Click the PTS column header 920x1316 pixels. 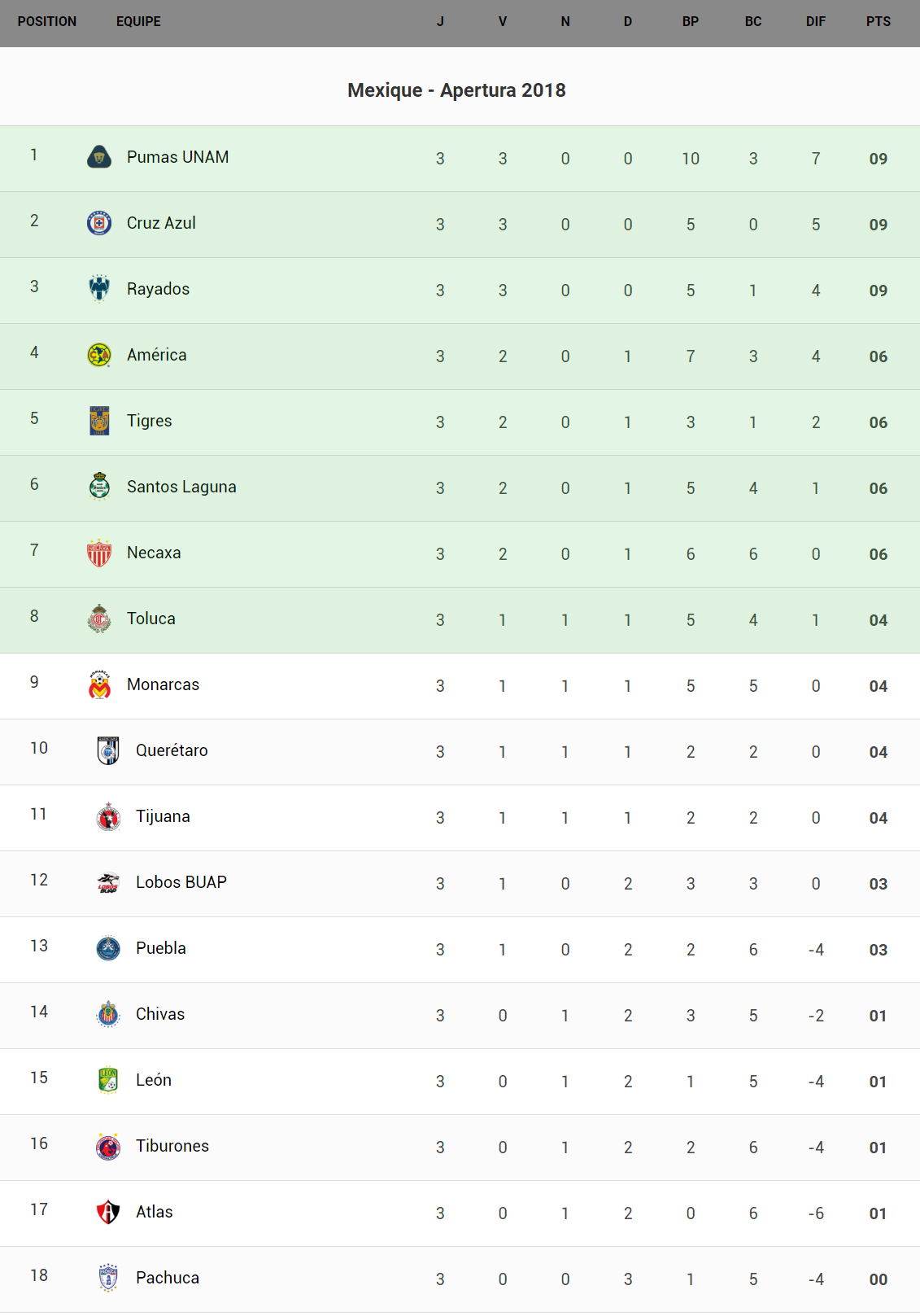pyautogui.click(x=878, y=22)
